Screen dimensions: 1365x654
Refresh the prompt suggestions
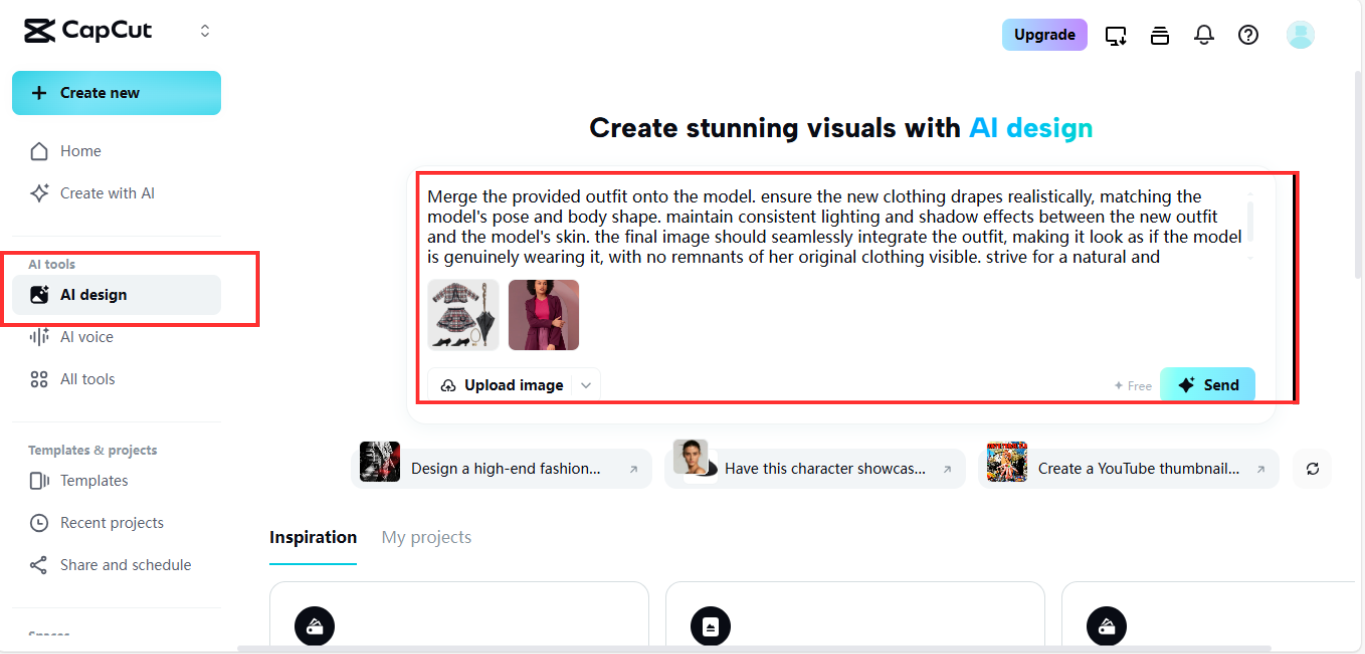[x=1312, y=468]
